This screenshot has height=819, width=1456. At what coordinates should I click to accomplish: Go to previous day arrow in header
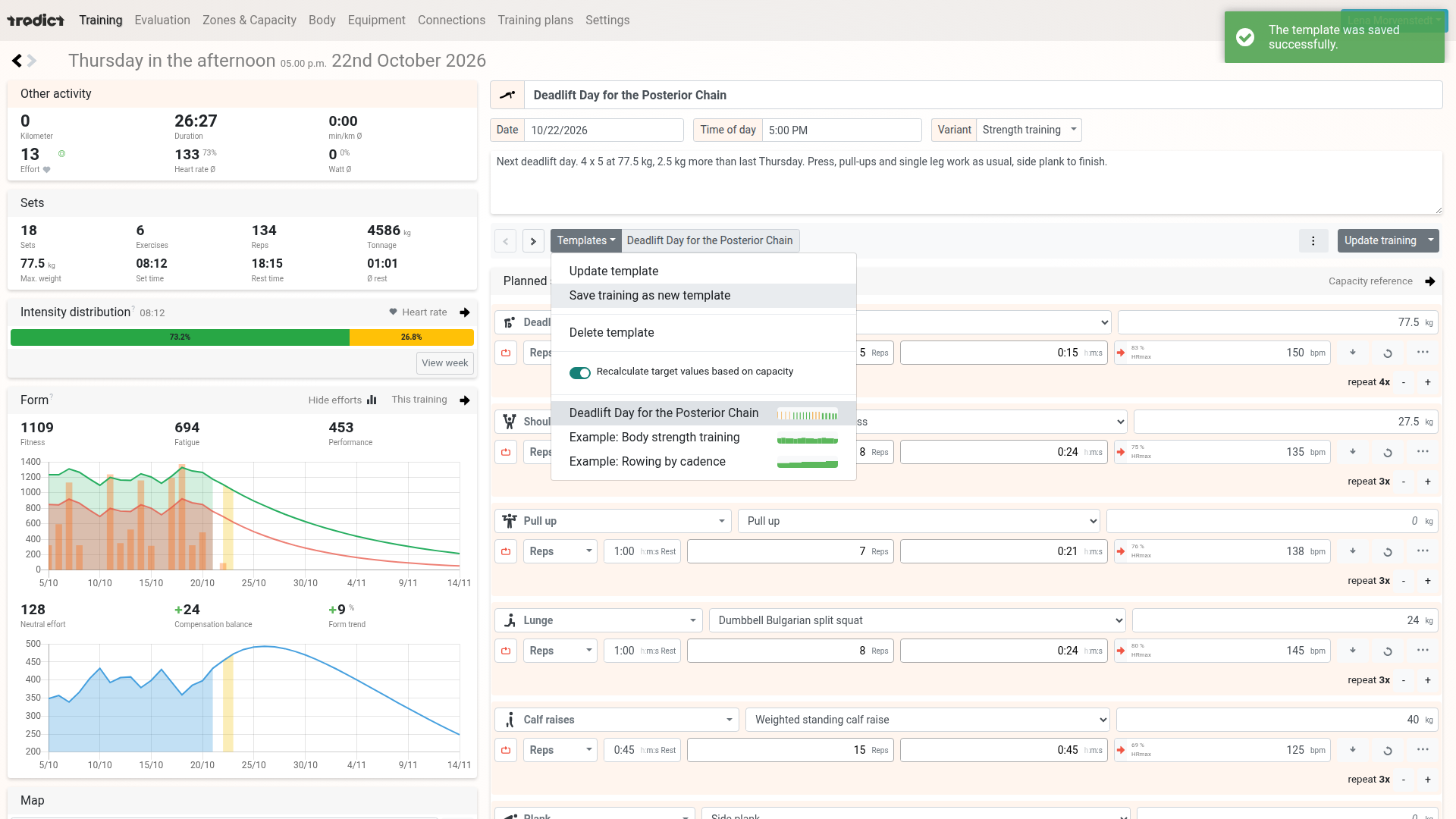17,61
